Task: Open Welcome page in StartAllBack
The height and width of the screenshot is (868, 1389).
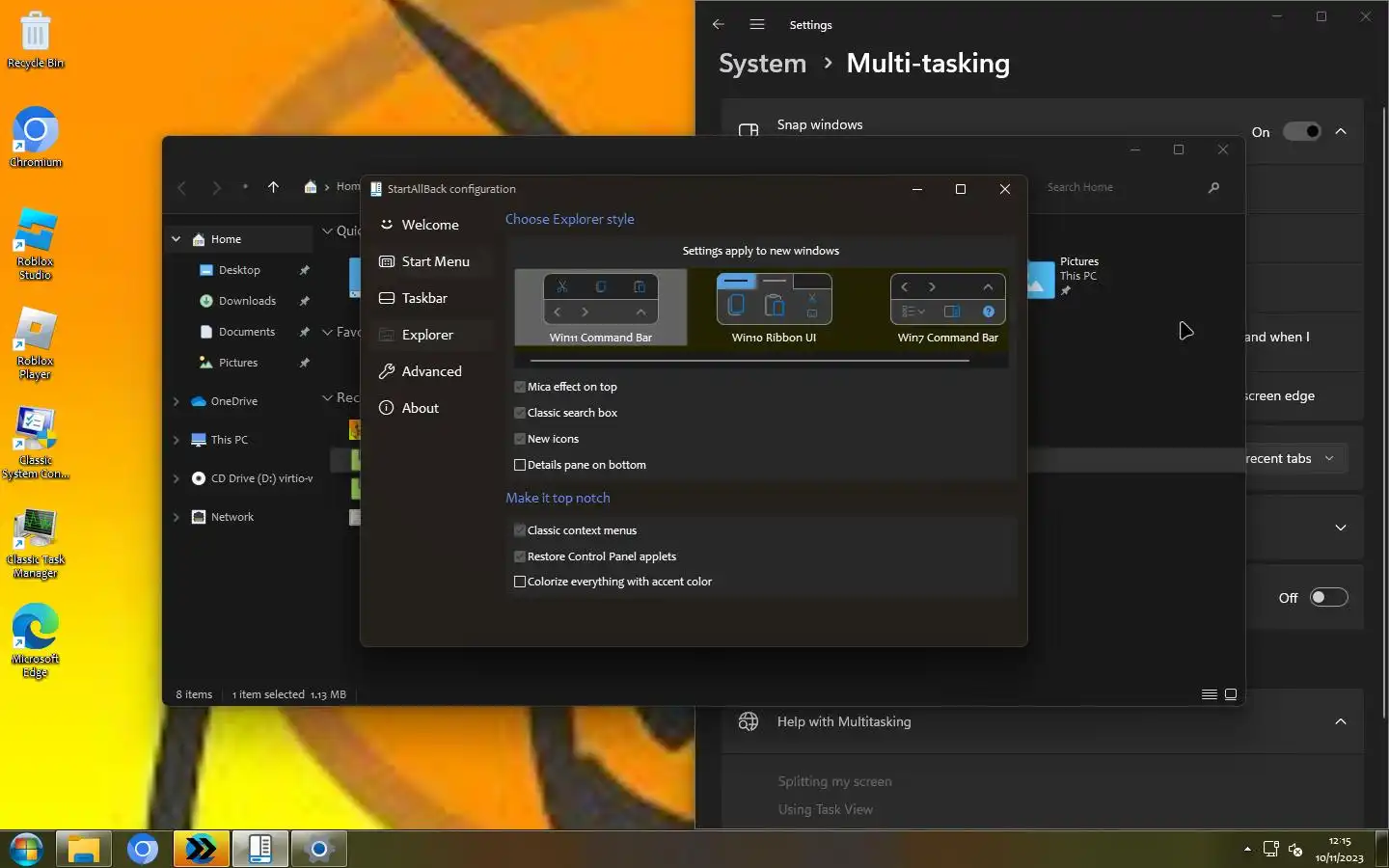Action: point(431,225)
